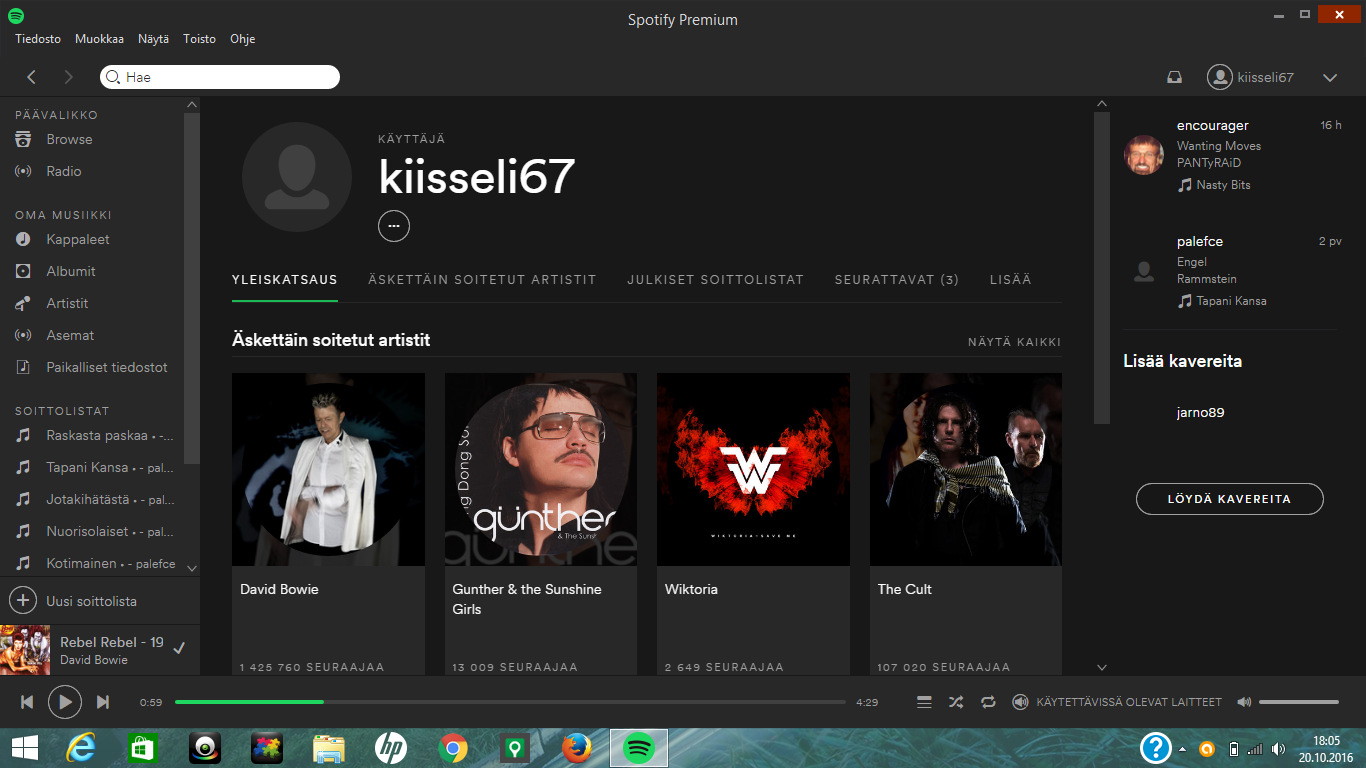Open the David Bowie artist thumbnail

point(328,470)
